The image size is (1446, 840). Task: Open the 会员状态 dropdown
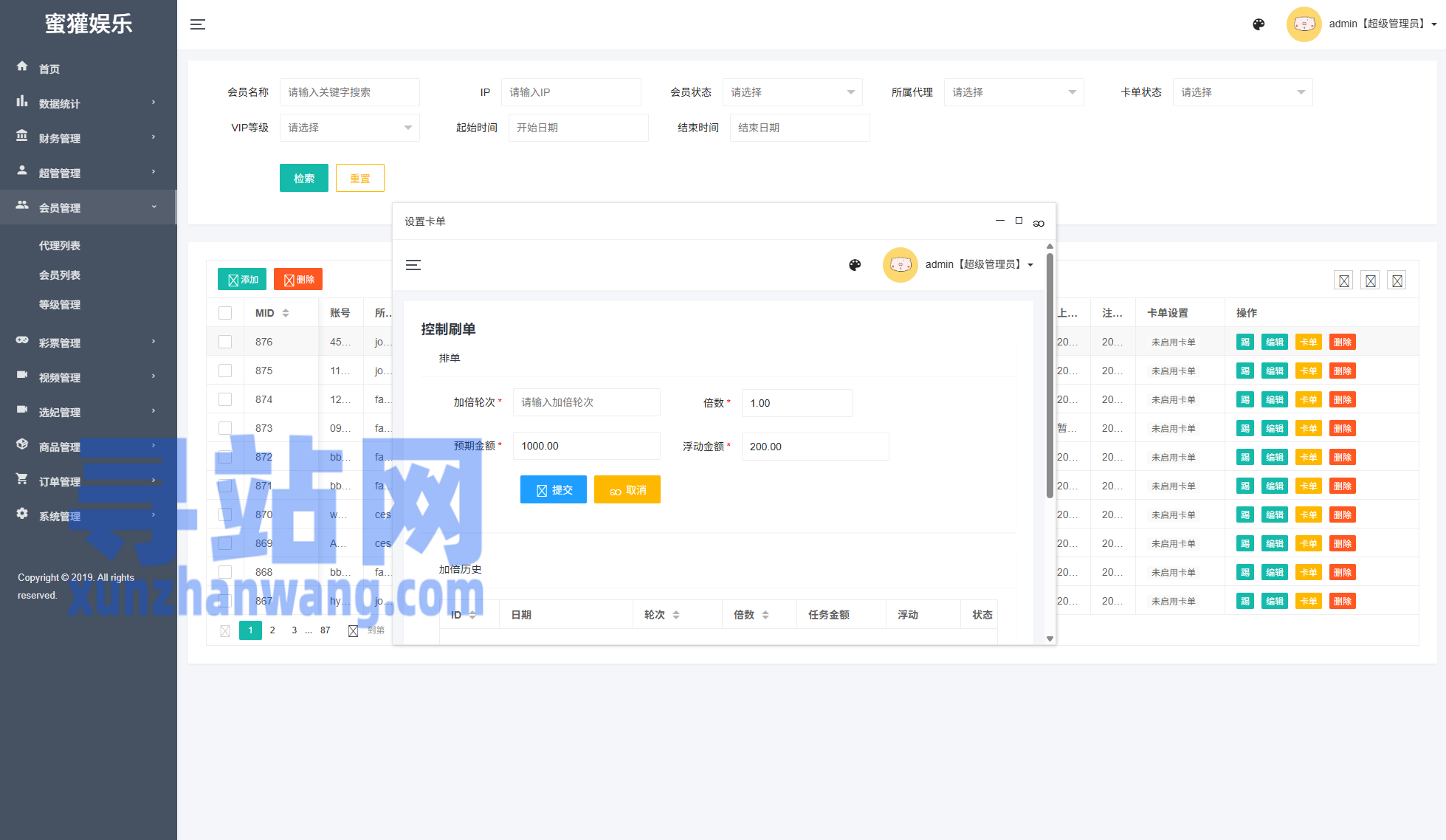(792, 92)
